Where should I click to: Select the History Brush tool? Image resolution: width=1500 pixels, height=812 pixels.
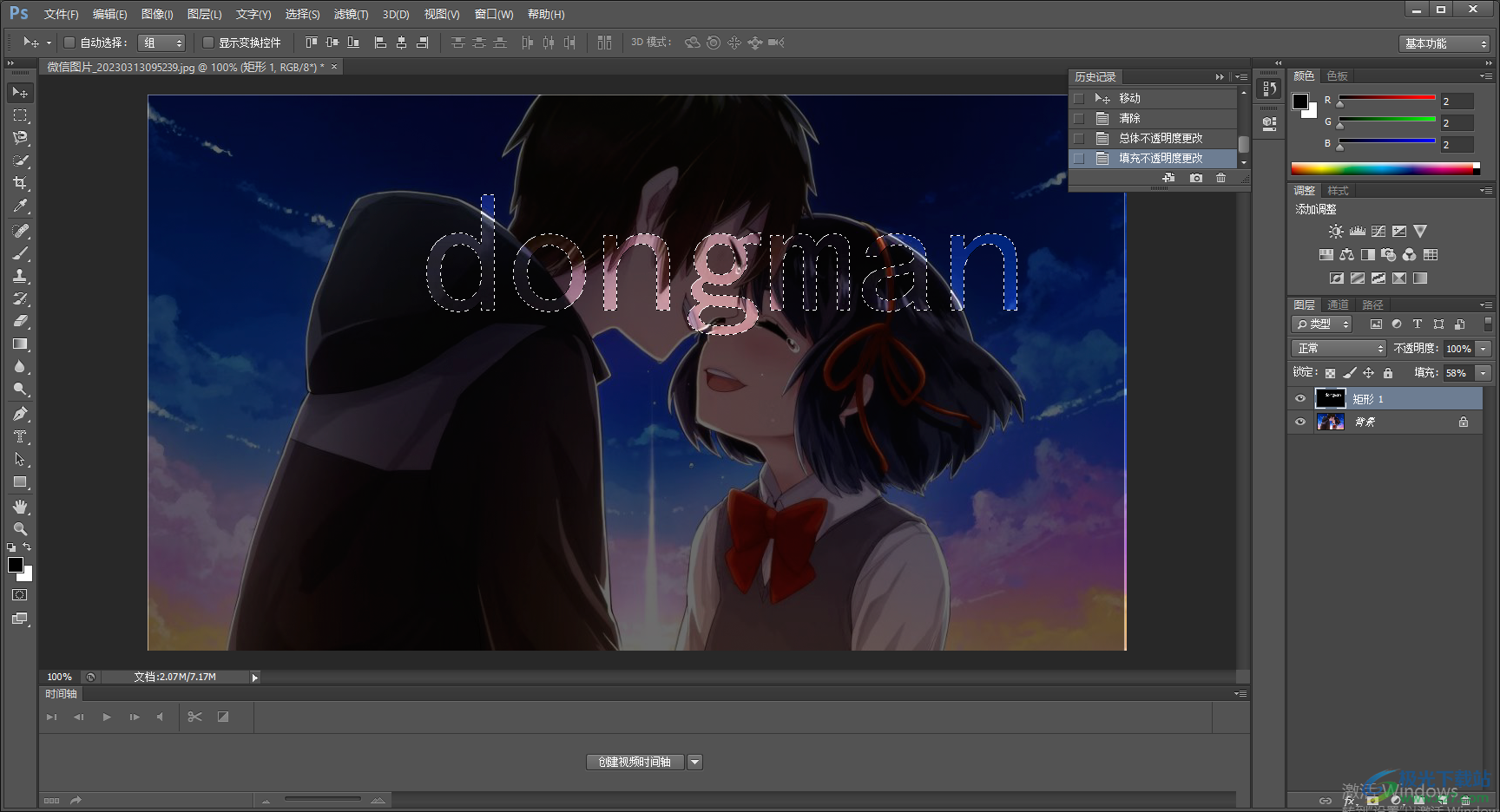pos(20,298)
